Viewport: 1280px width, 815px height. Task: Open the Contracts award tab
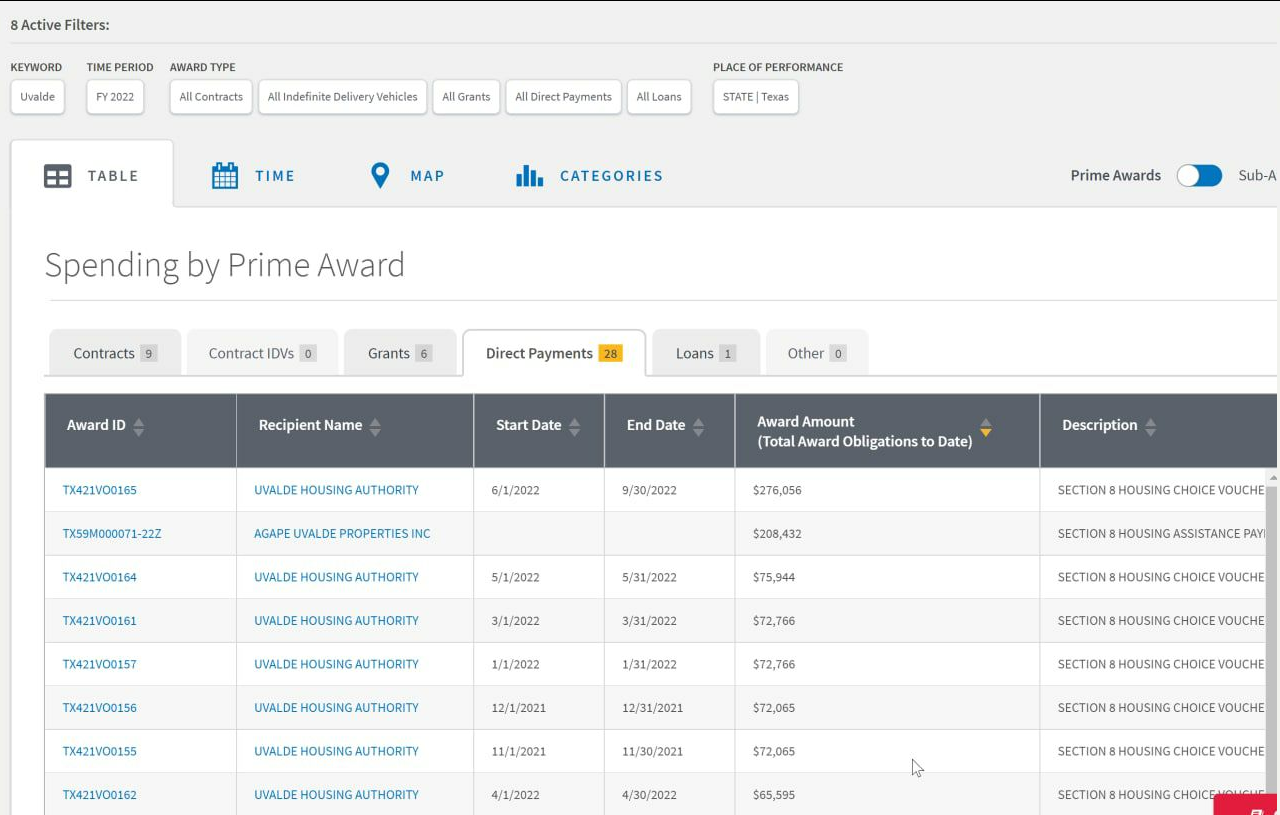click(x=115, y=353)
